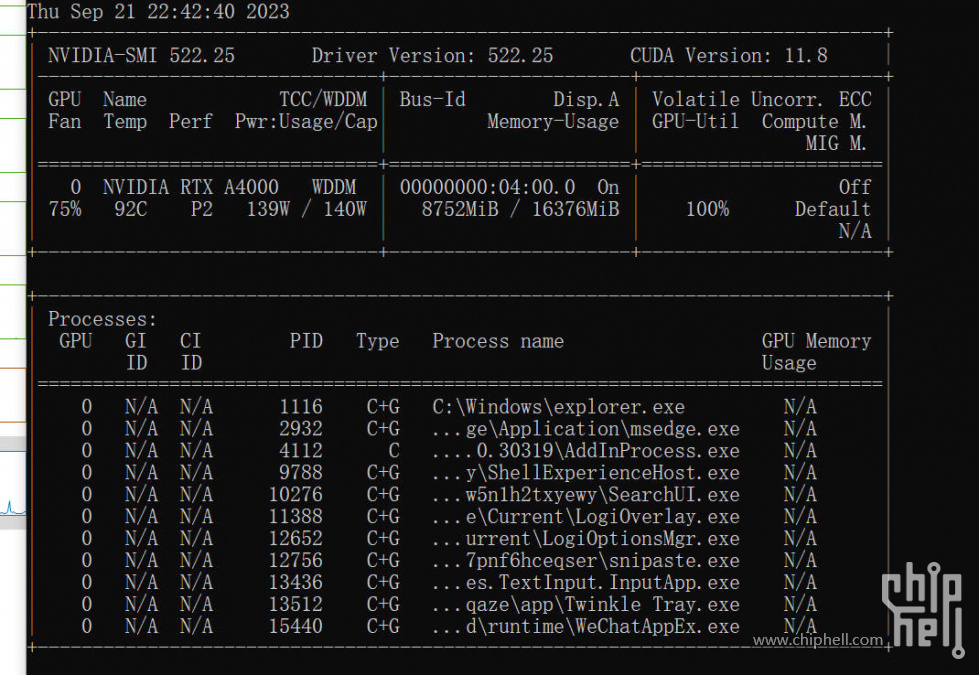Click the MIG M. header label

click(835, 143)
